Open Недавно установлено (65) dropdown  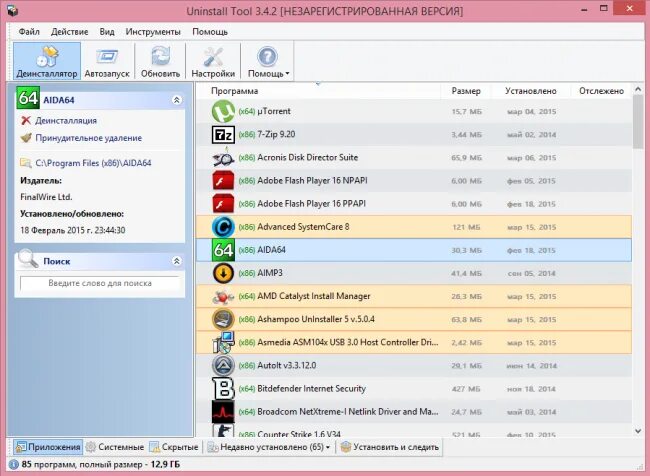[269, 447]
